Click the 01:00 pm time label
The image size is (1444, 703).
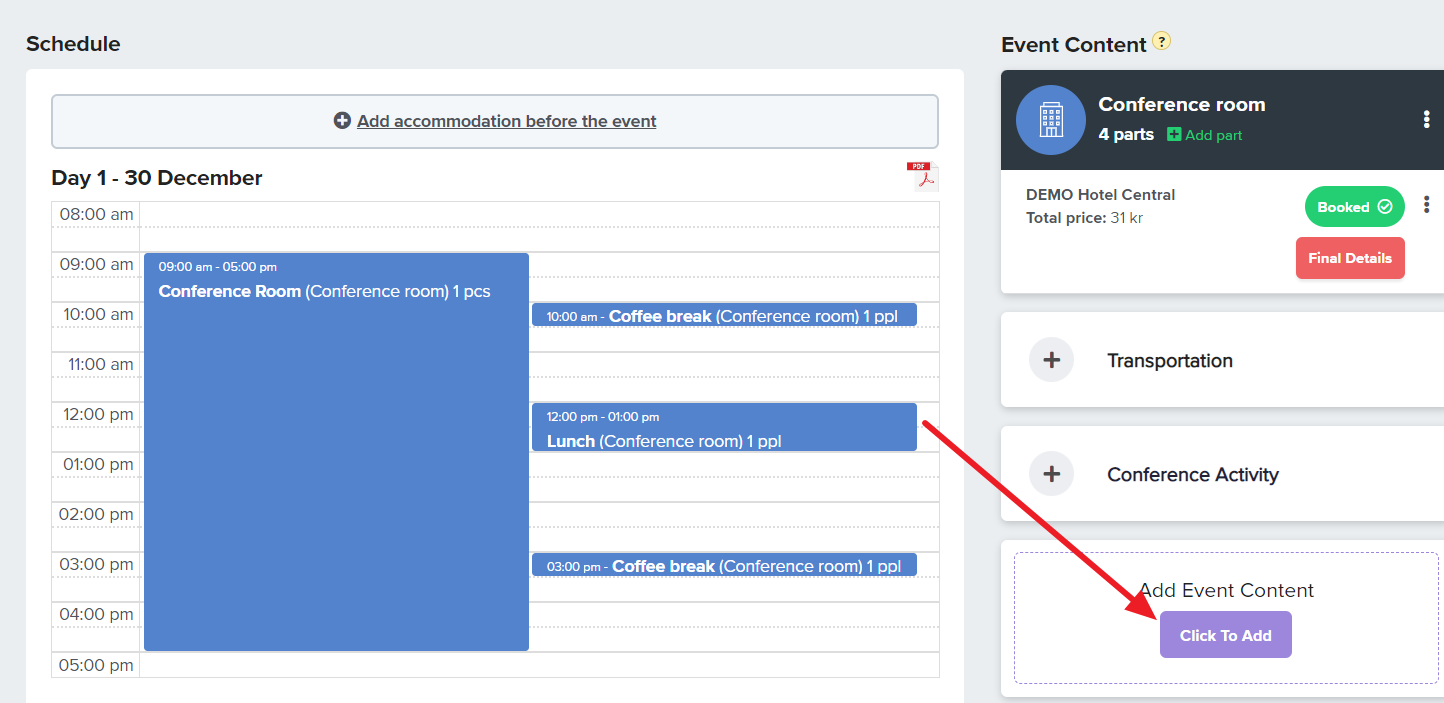coord(97,464)
